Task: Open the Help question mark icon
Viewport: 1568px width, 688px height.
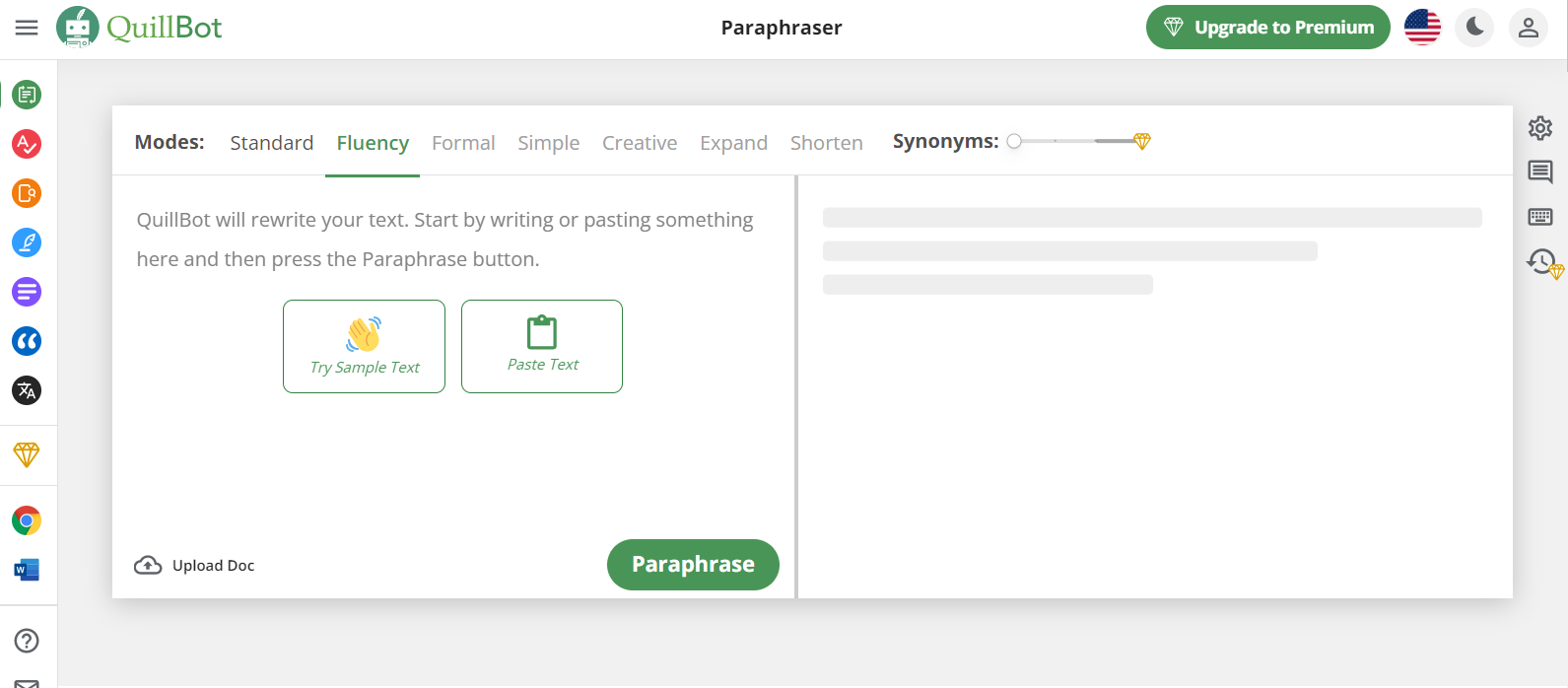Action: coord(27,641)
